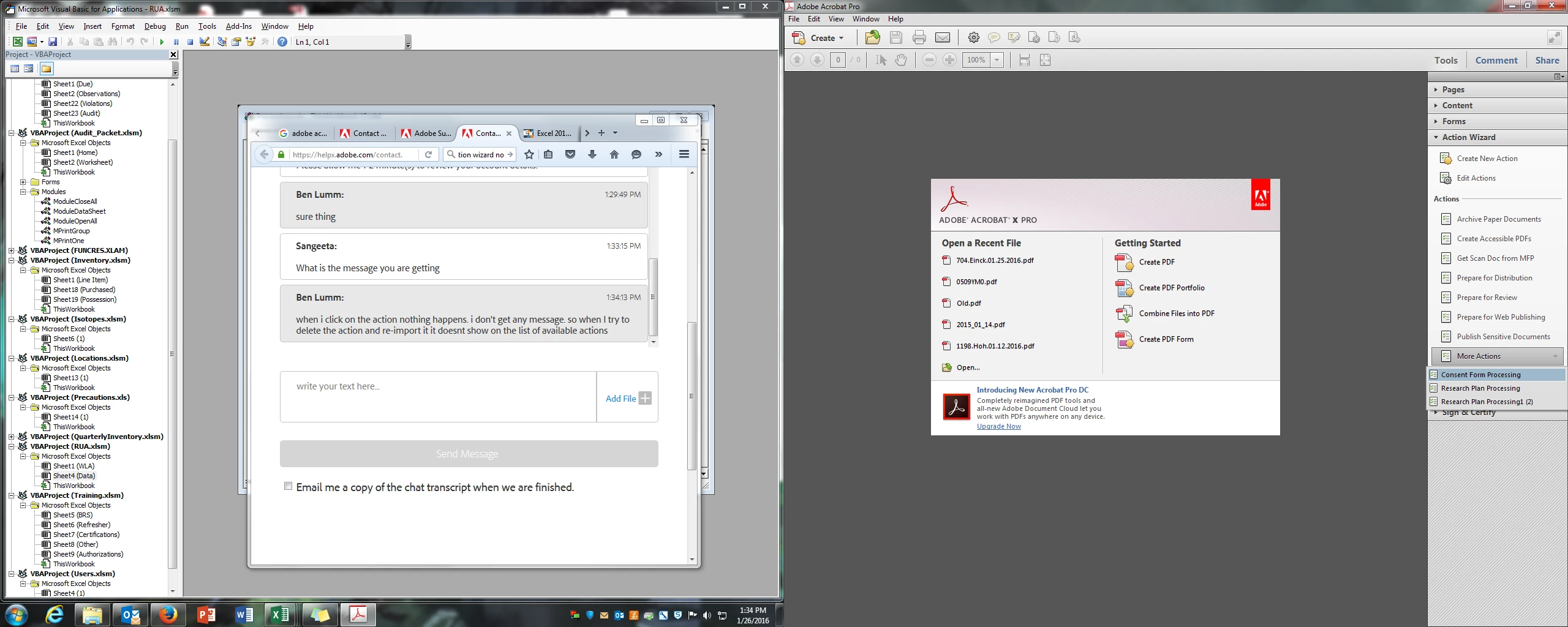
Task: Bookmark page with Firefox star icon
Action: (x=529, y=154)
